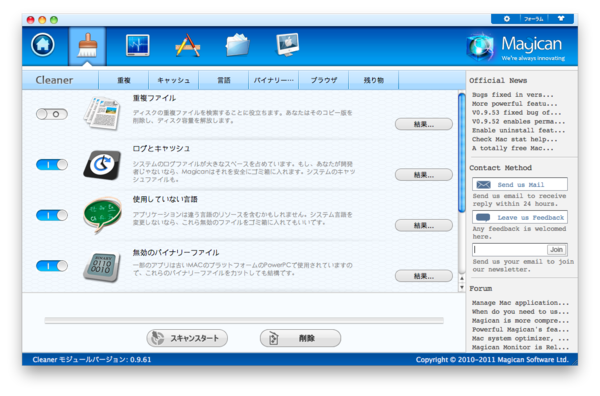The image size is (600, 396).
Task: Open news item 'V0.9.53 fixed bug of...'
Action: [x=516, y=112]
